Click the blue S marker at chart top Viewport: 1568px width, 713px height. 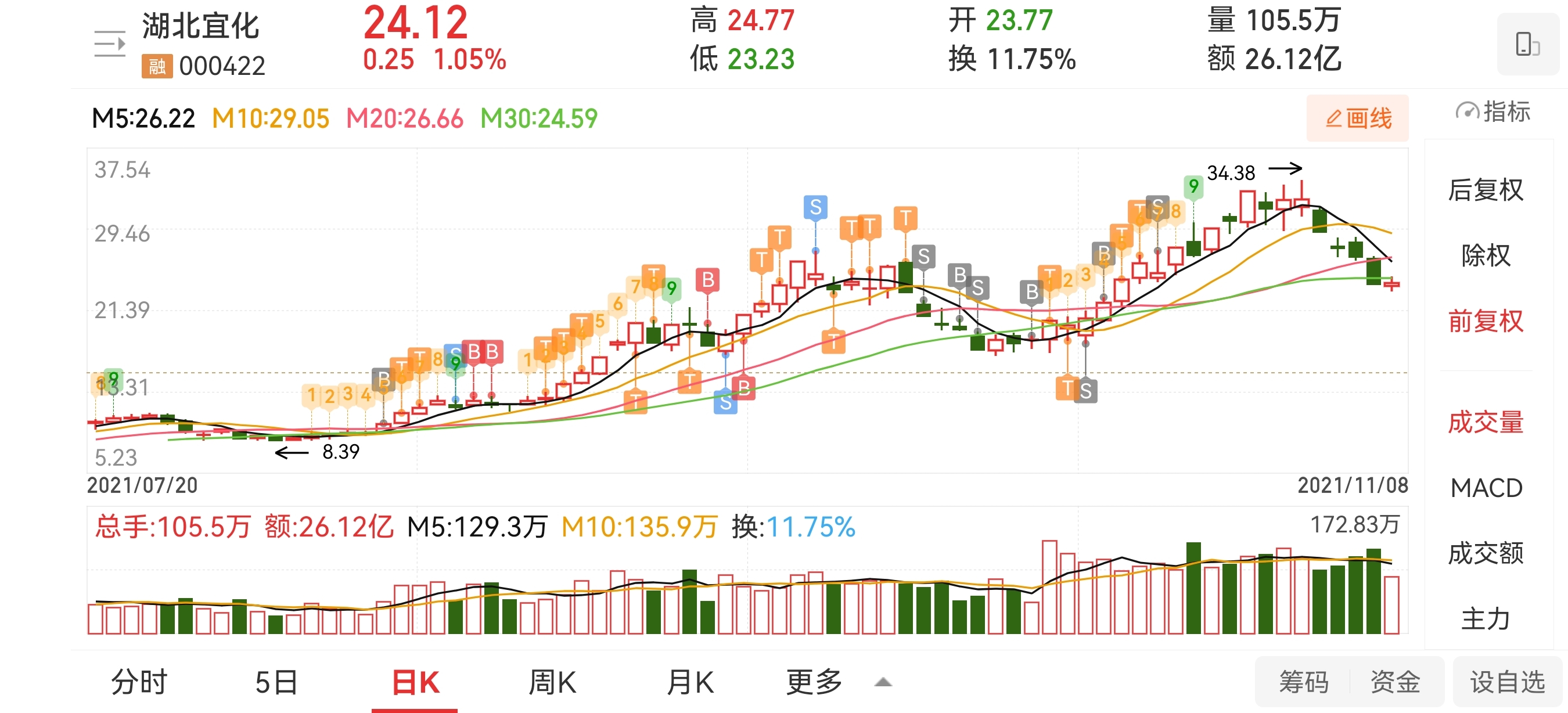815,207
